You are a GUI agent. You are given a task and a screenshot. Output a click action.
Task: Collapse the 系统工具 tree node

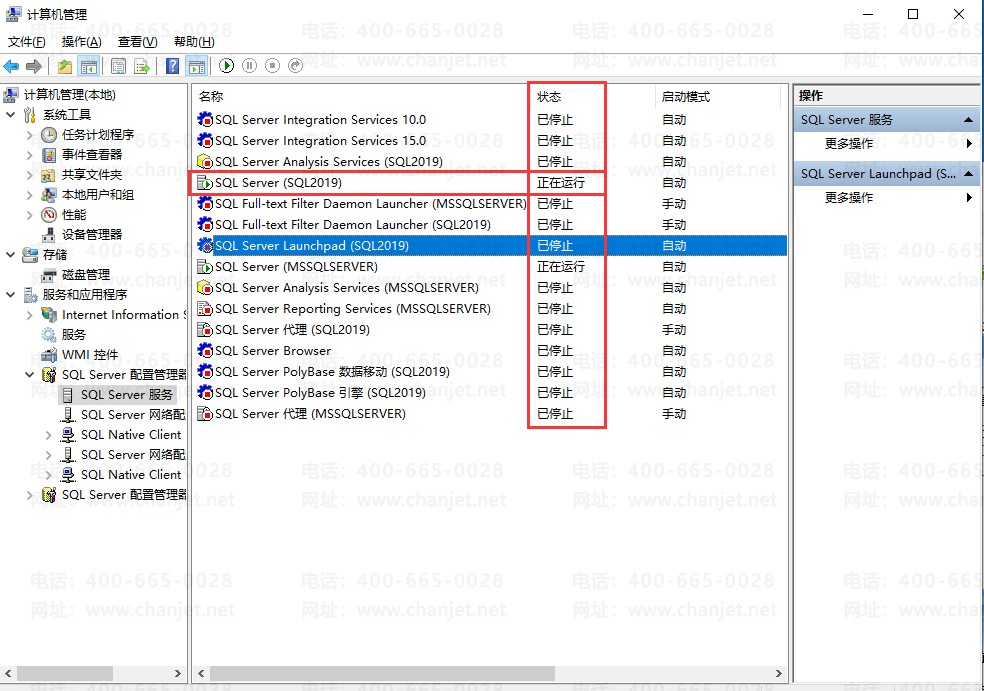point(10,115)
